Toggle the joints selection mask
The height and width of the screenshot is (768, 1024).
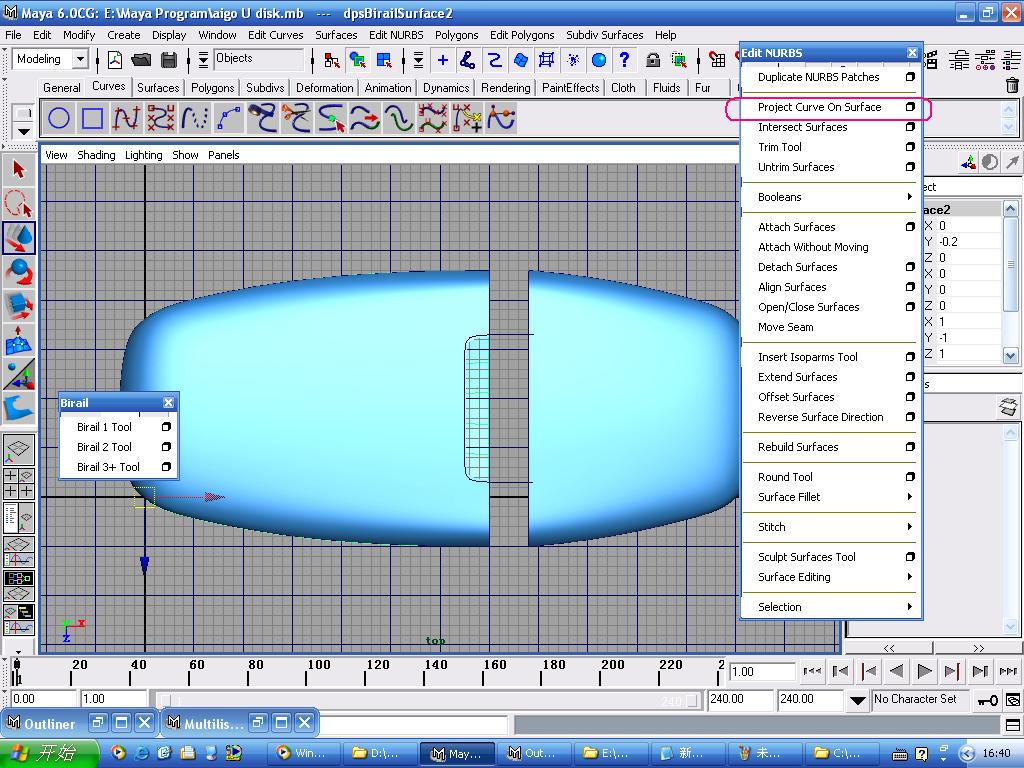coord(468,61)
